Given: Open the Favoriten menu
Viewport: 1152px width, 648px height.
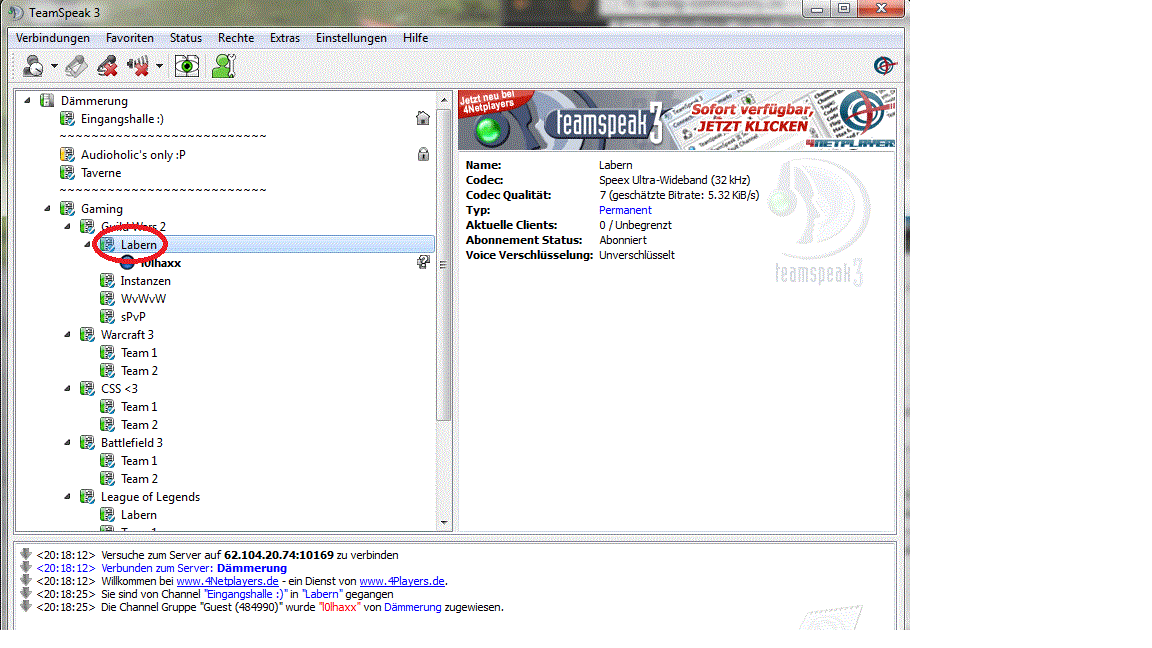Looking at the screenshot, I should 130,38.
